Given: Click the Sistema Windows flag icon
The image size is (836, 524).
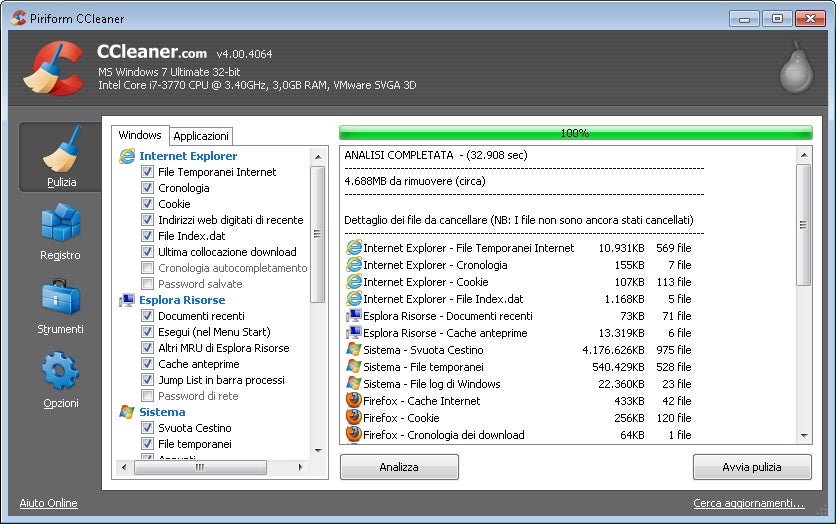Looking at the screenshot, I should [x=127, y=412].
